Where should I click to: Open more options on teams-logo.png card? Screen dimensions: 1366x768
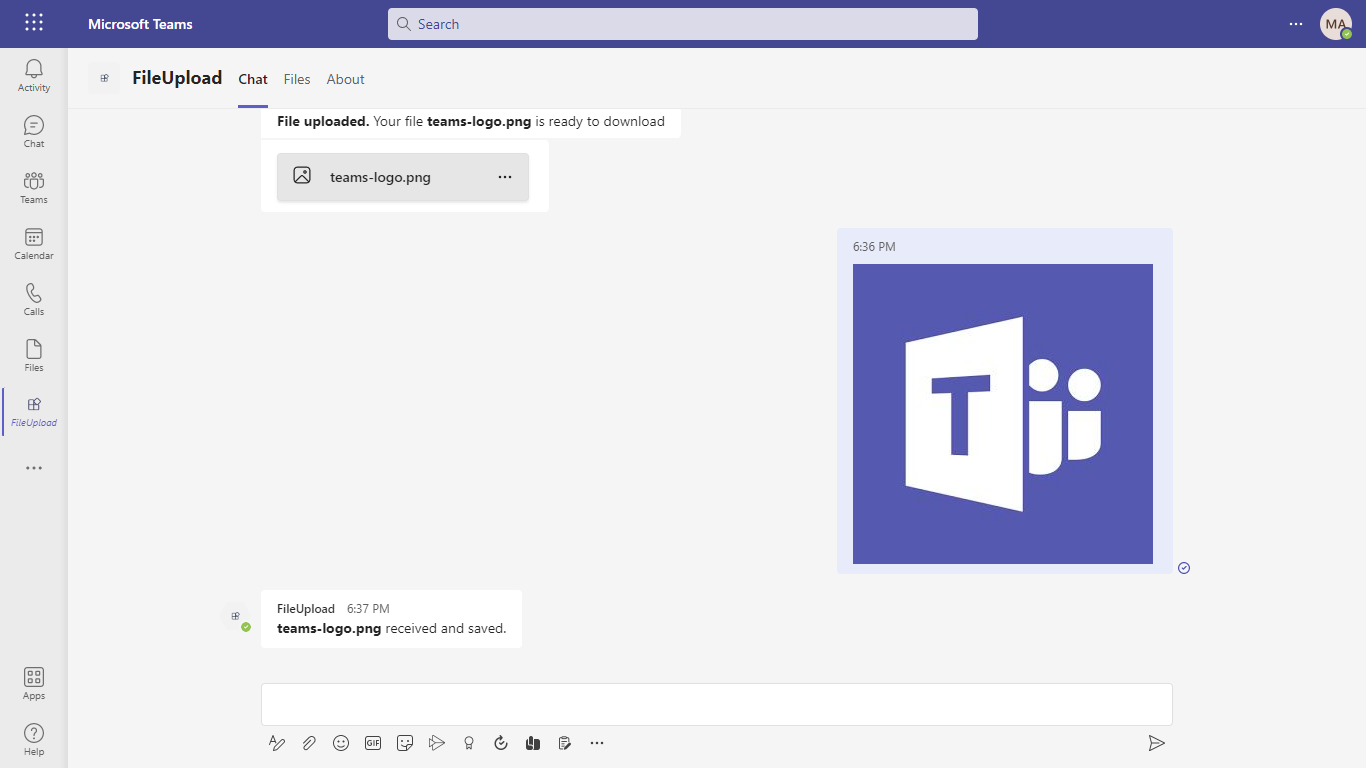[505, 177]
